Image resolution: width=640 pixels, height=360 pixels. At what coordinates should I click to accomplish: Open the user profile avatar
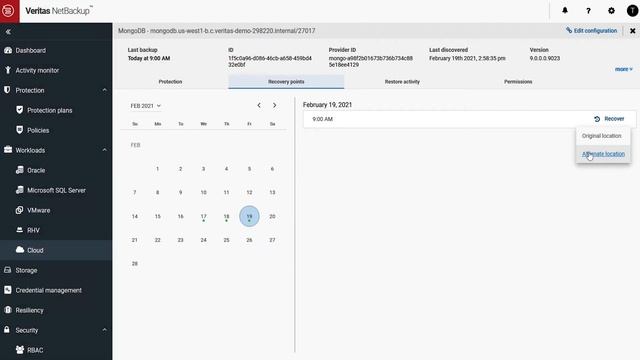(632, 11)
